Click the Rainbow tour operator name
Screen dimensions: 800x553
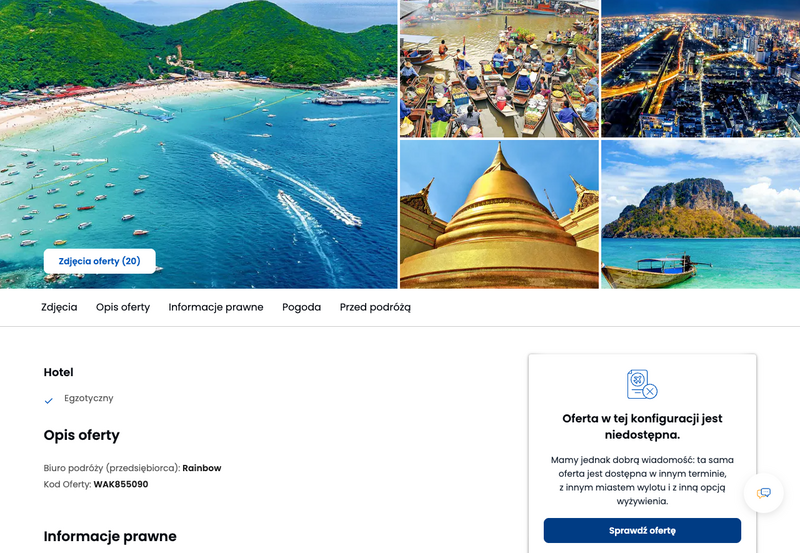(x=202, y=468)
